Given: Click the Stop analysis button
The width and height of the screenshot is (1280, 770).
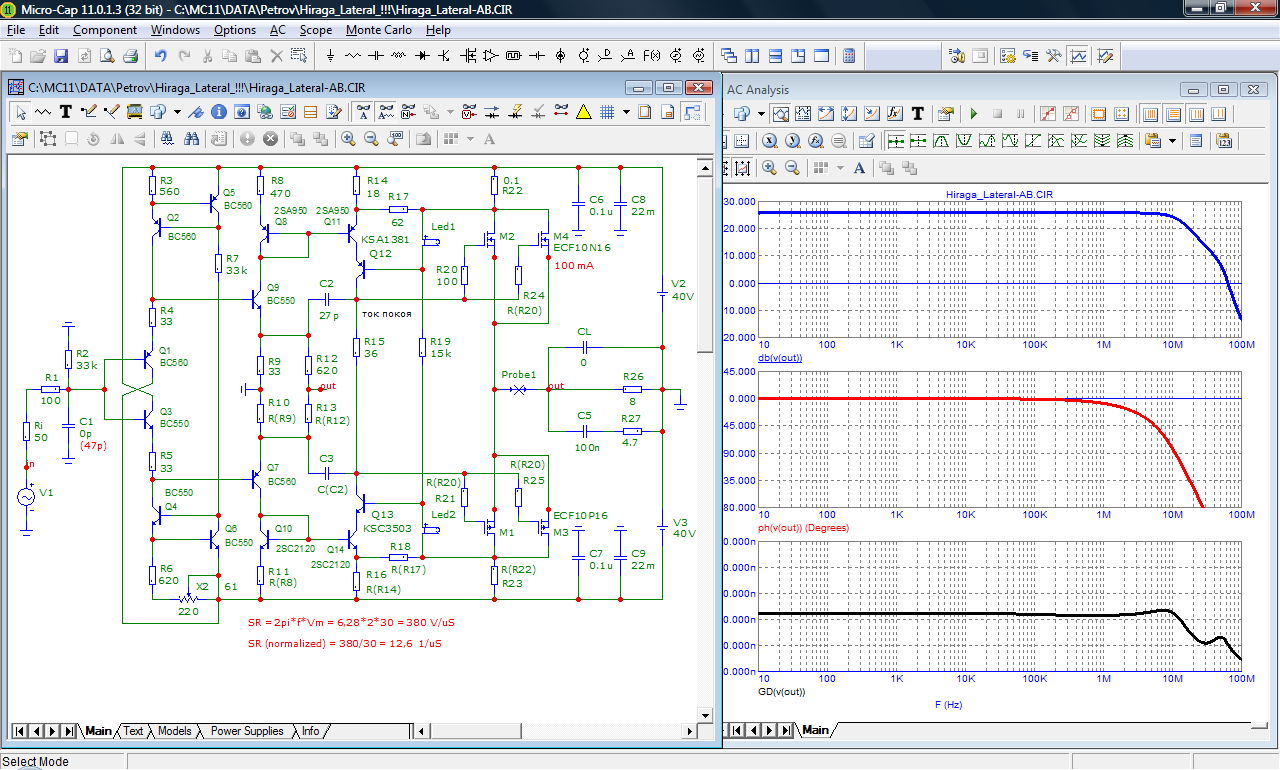Looking at the screenshot, I should pos(997,114).
